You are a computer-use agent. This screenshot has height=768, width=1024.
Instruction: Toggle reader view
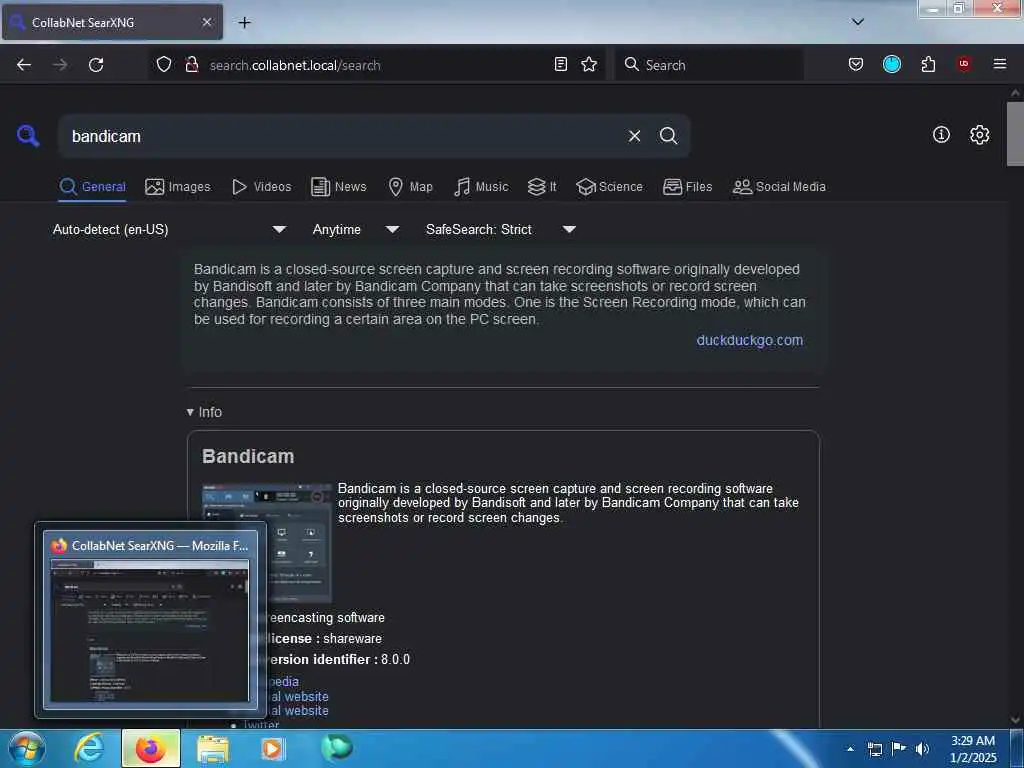560,64
